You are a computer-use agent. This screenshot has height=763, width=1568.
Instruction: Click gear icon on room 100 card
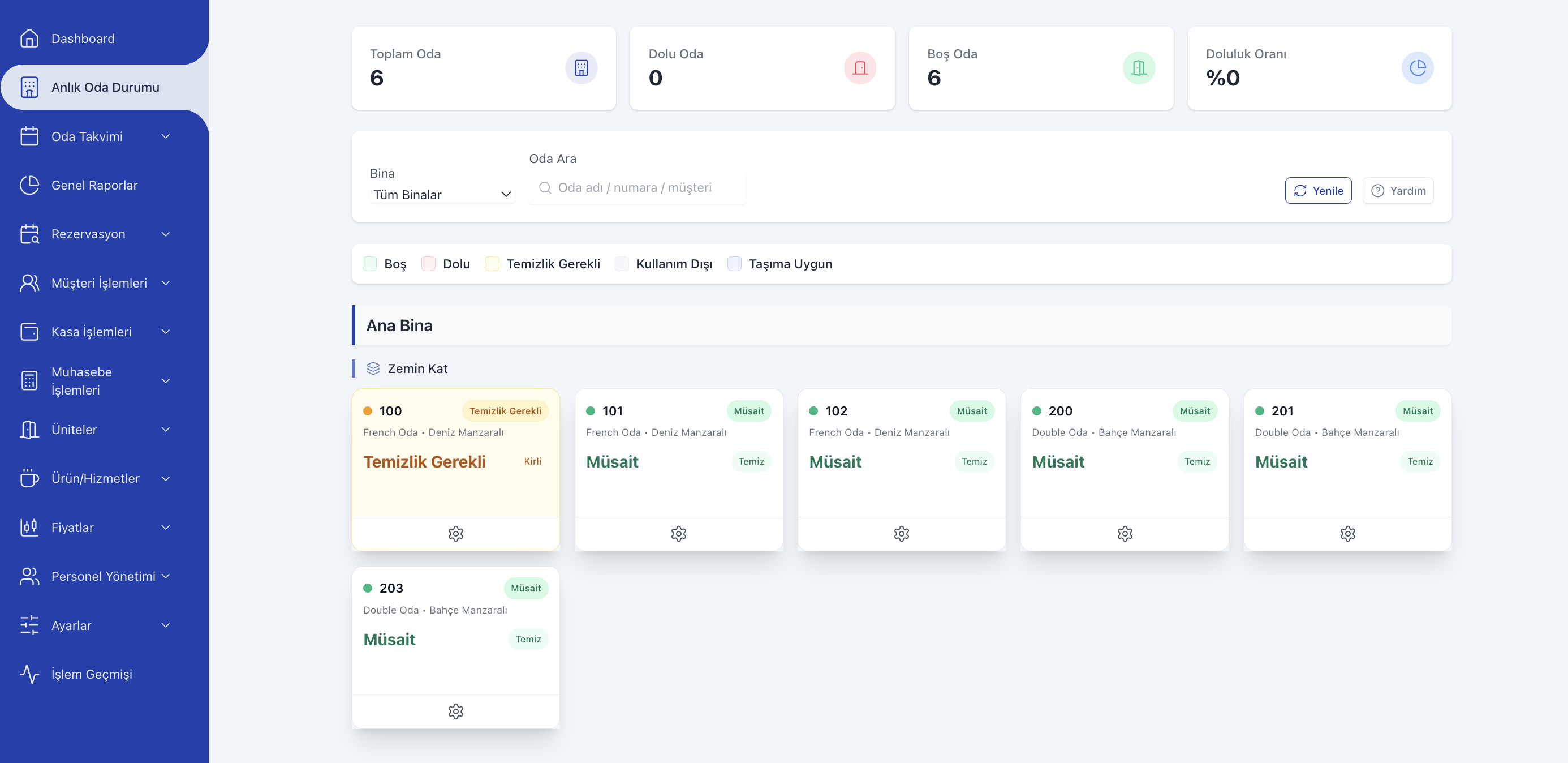click(455, 533)
